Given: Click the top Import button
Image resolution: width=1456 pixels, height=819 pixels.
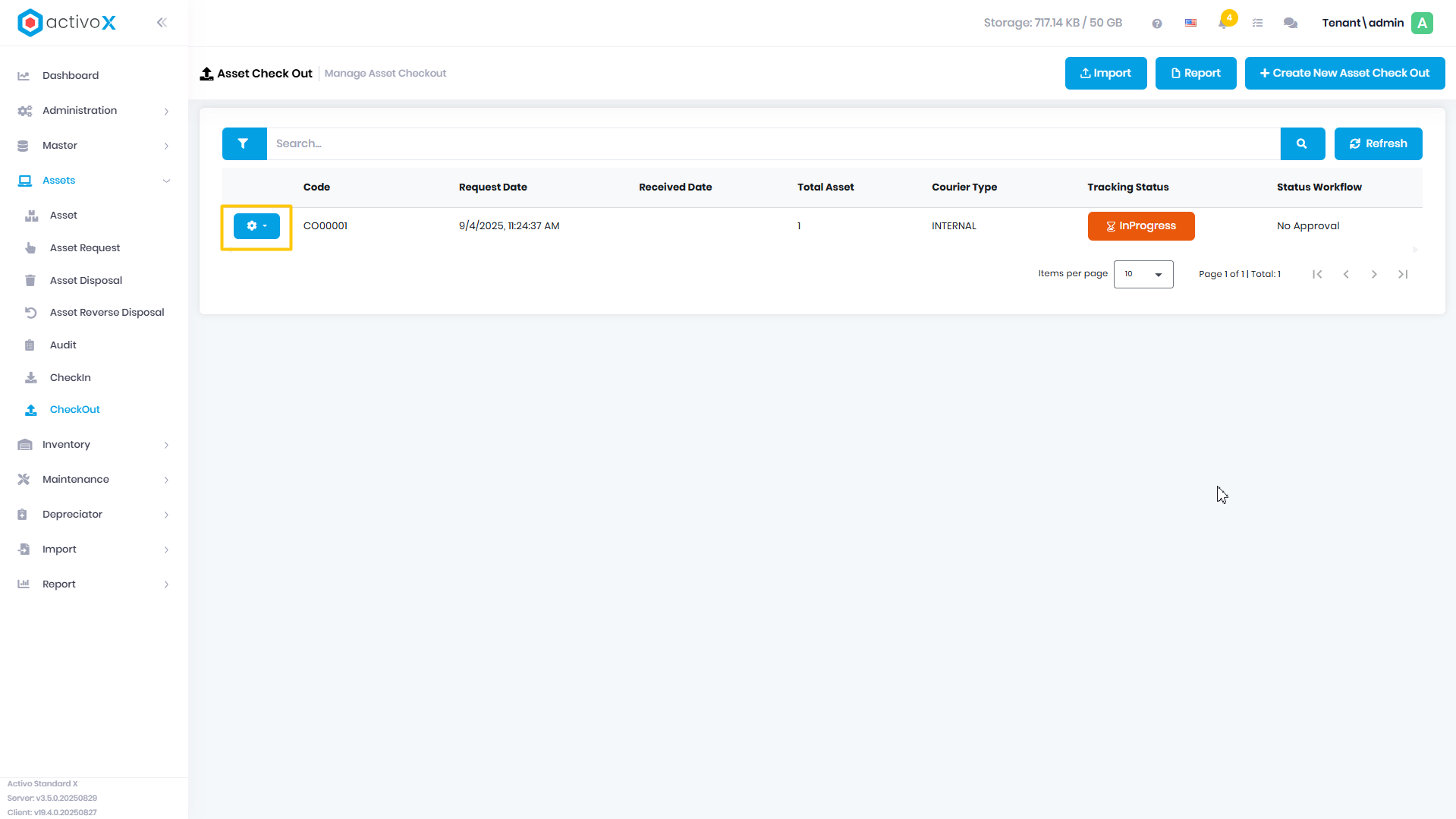Looking at the screenshot, I should click(x=1106, y=74).
